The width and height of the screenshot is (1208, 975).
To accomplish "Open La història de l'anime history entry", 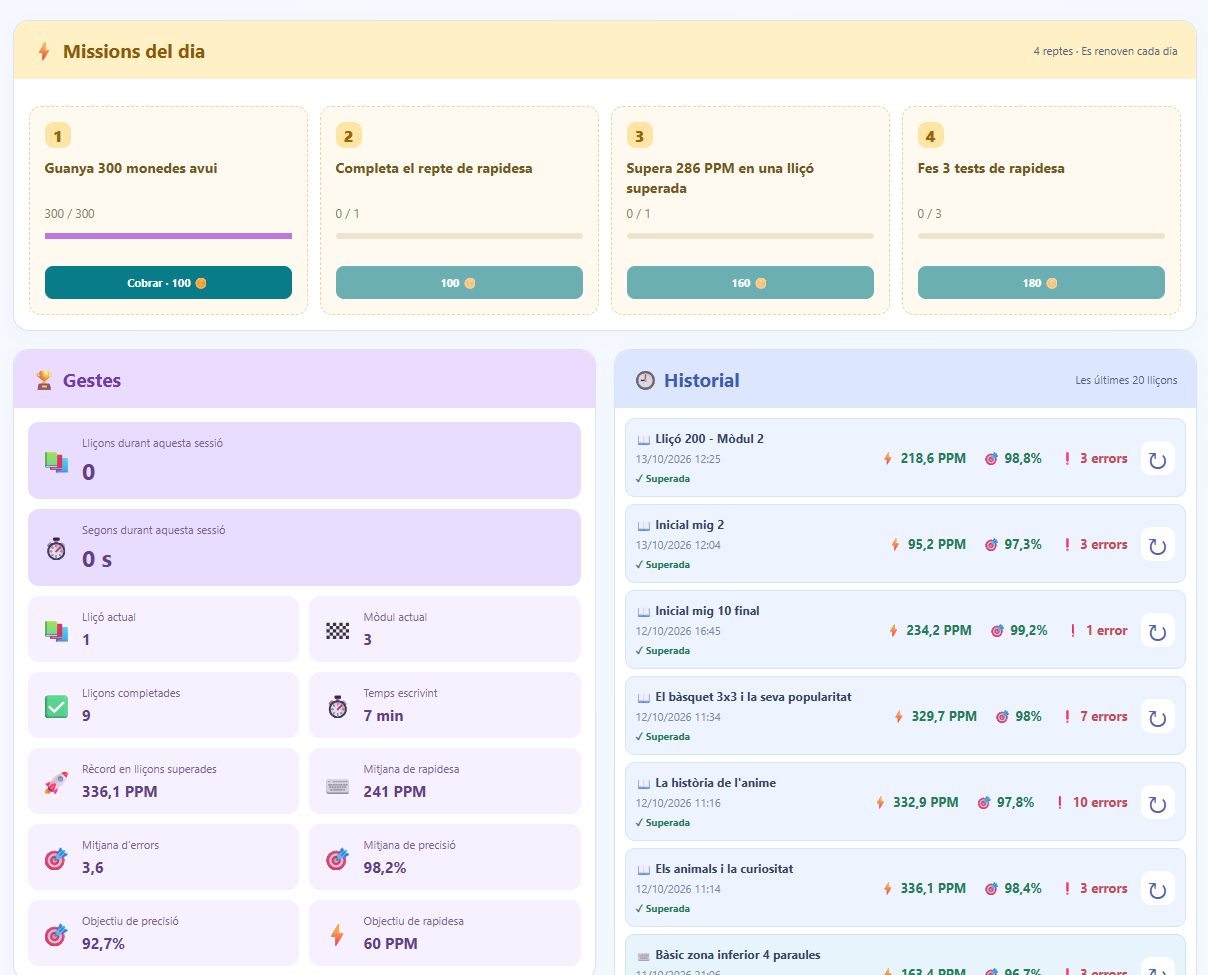I will [x=905, y=802].
